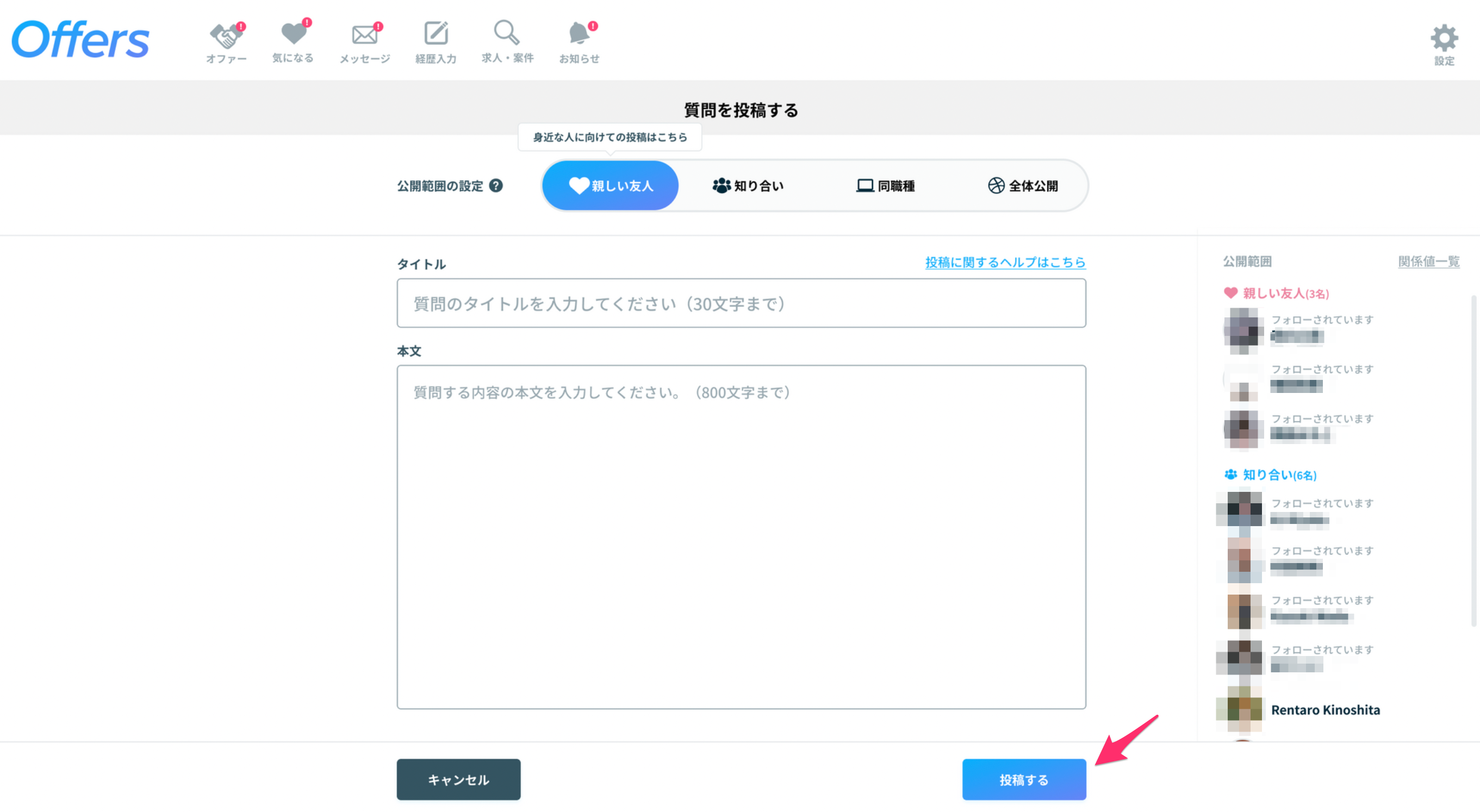Click the name Rentaro Kinoshita
Viewport: 1480px width, 812px height.
1325,710
